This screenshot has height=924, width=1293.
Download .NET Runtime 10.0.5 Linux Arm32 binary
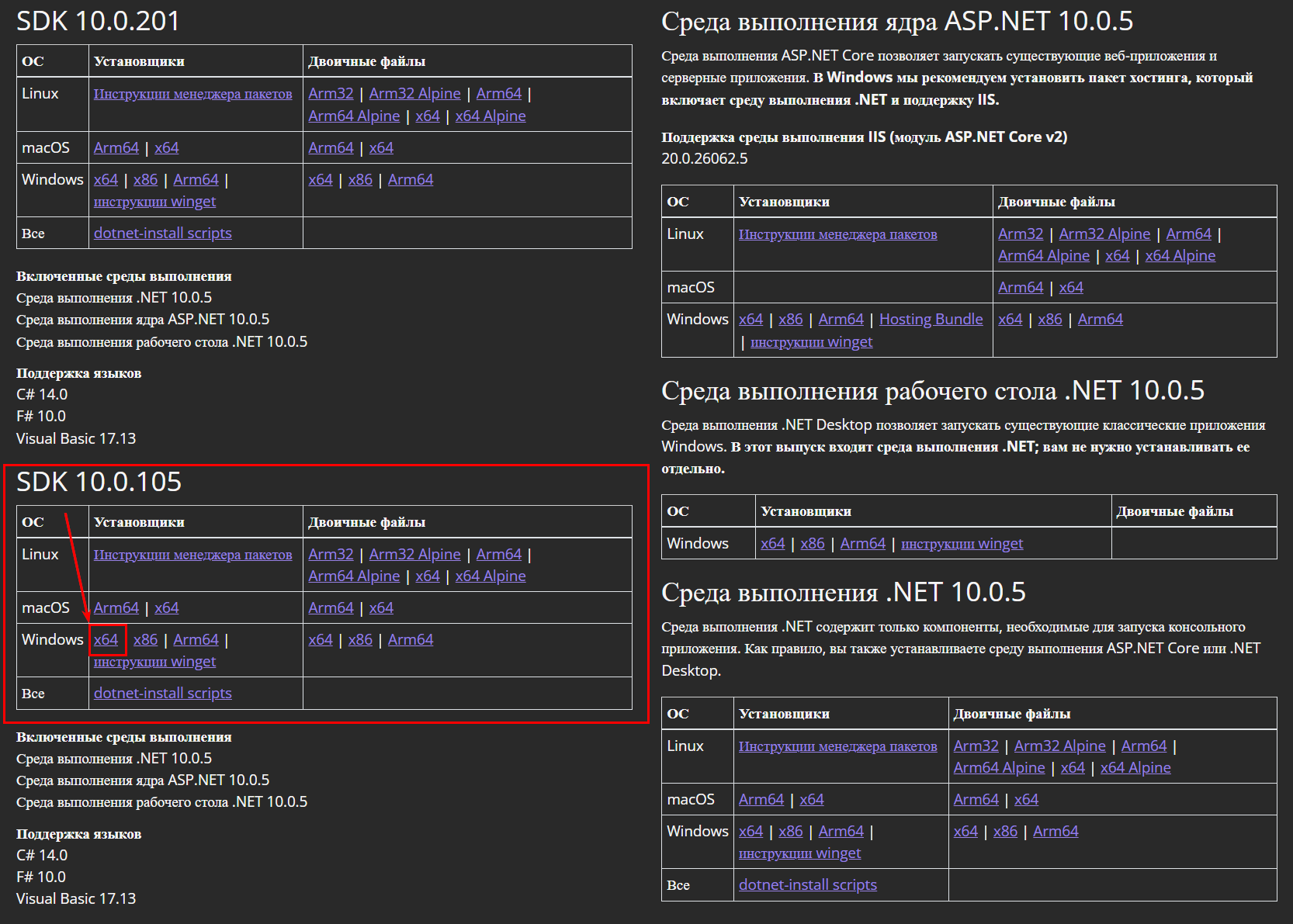pos(976,746)
